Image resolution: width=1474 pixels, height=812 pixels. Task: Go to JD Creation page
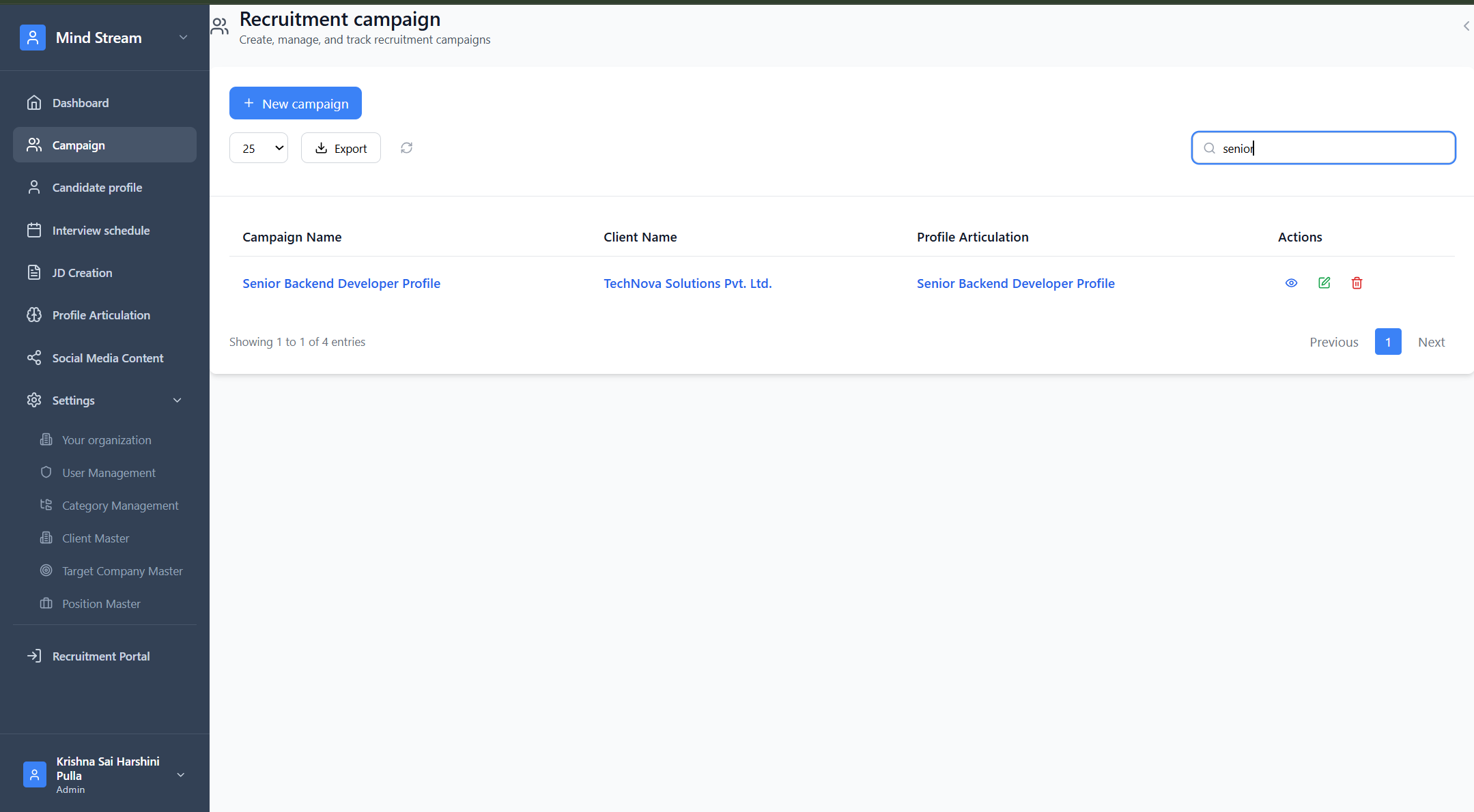coord(82,273)
